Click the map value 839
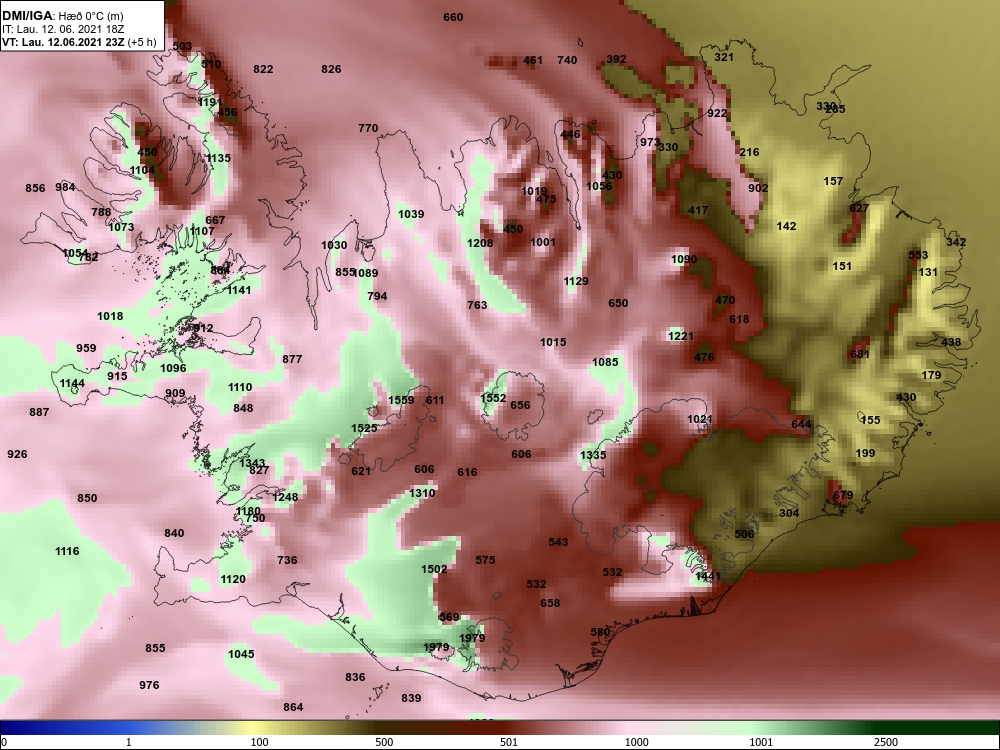The width and height of the screenshot is (1000, 750). coord(411,698)
